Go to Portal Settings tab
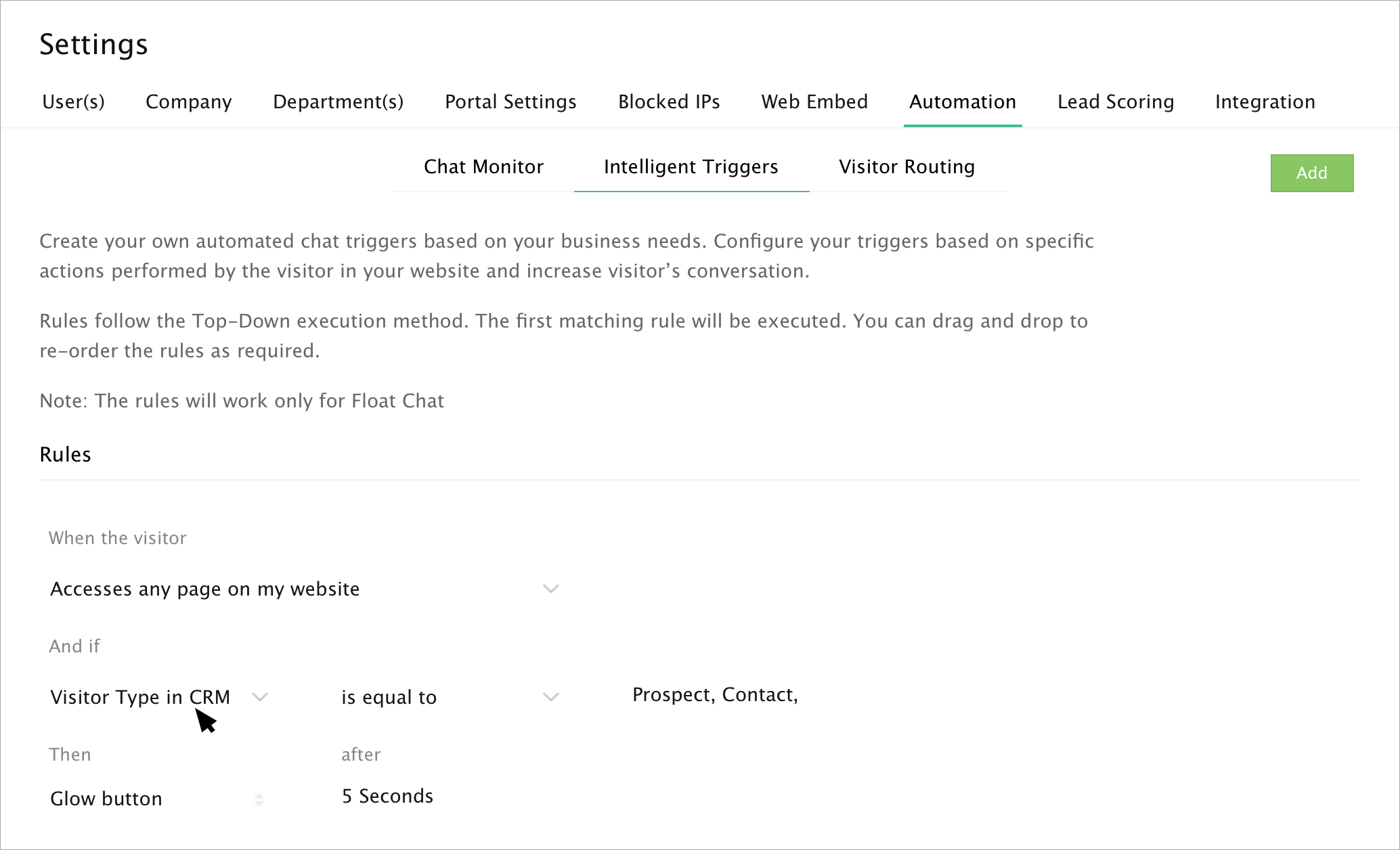This screenshot has height=850, width=1400. 510,102
